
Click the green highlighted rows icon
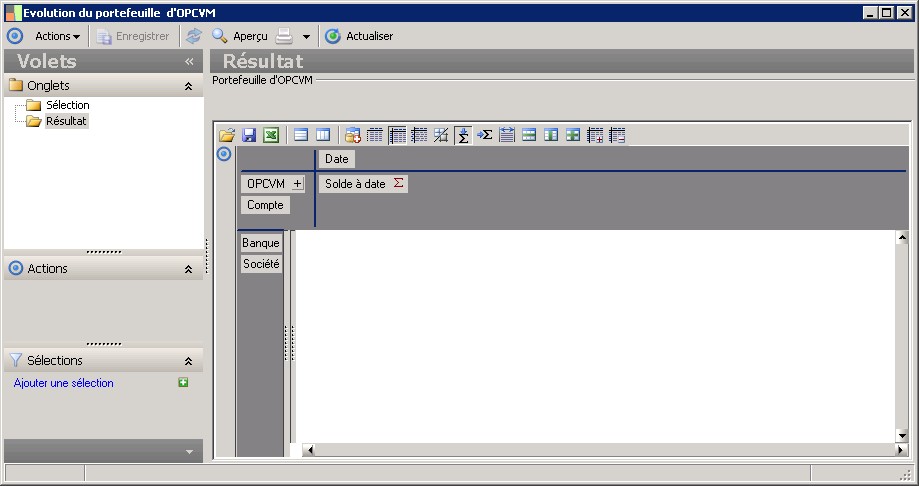[x=529, y=135]
